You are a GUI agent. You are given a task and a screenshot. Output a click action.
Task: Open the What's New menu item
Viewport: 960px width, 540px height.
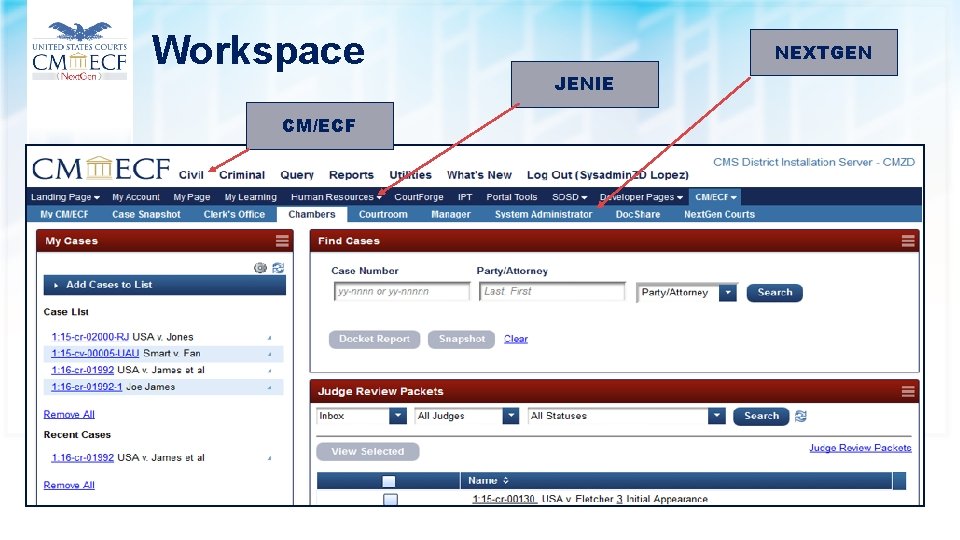[x=479, y=175]
